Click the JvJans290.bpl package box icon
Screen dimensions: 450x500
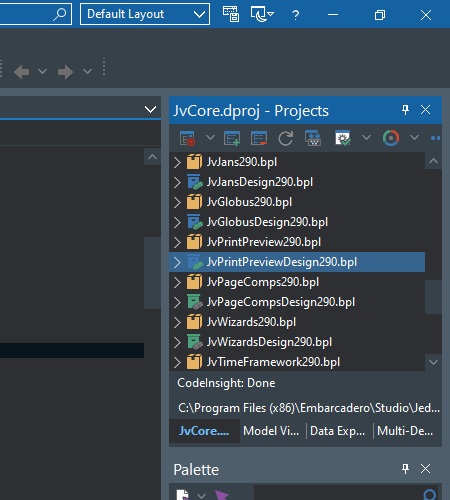click(194, 162)
